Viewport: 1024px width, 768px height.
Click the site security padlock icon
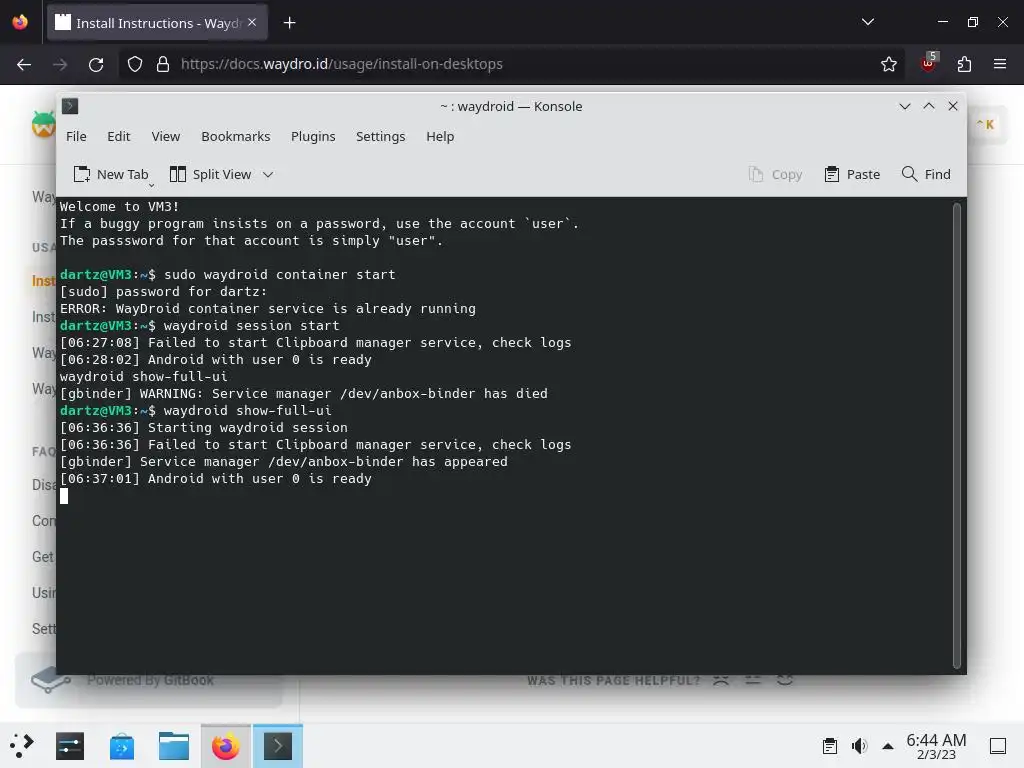pos(163,64)
